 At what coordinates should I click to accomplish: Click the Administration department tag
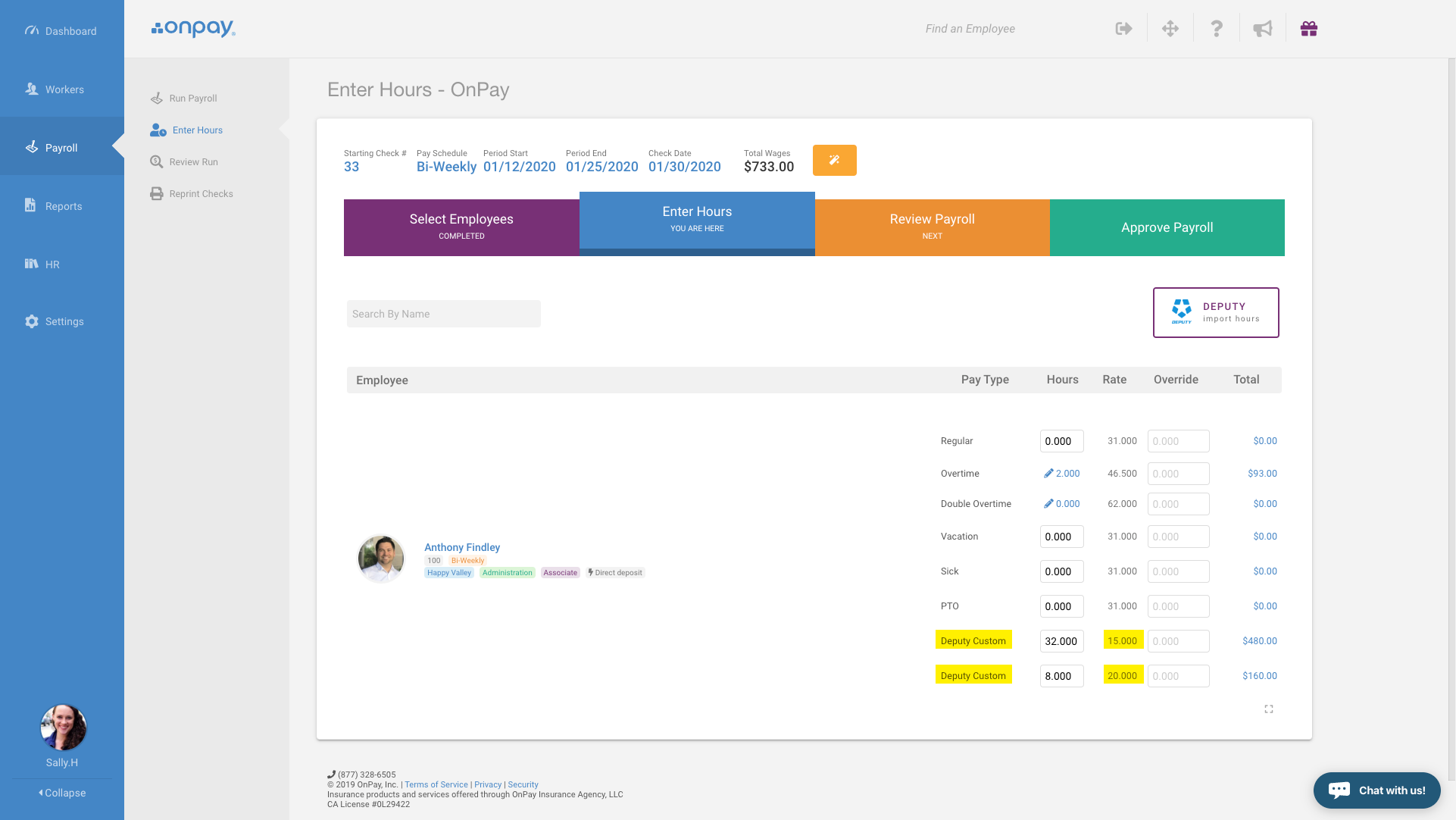[x=508, y=573]
